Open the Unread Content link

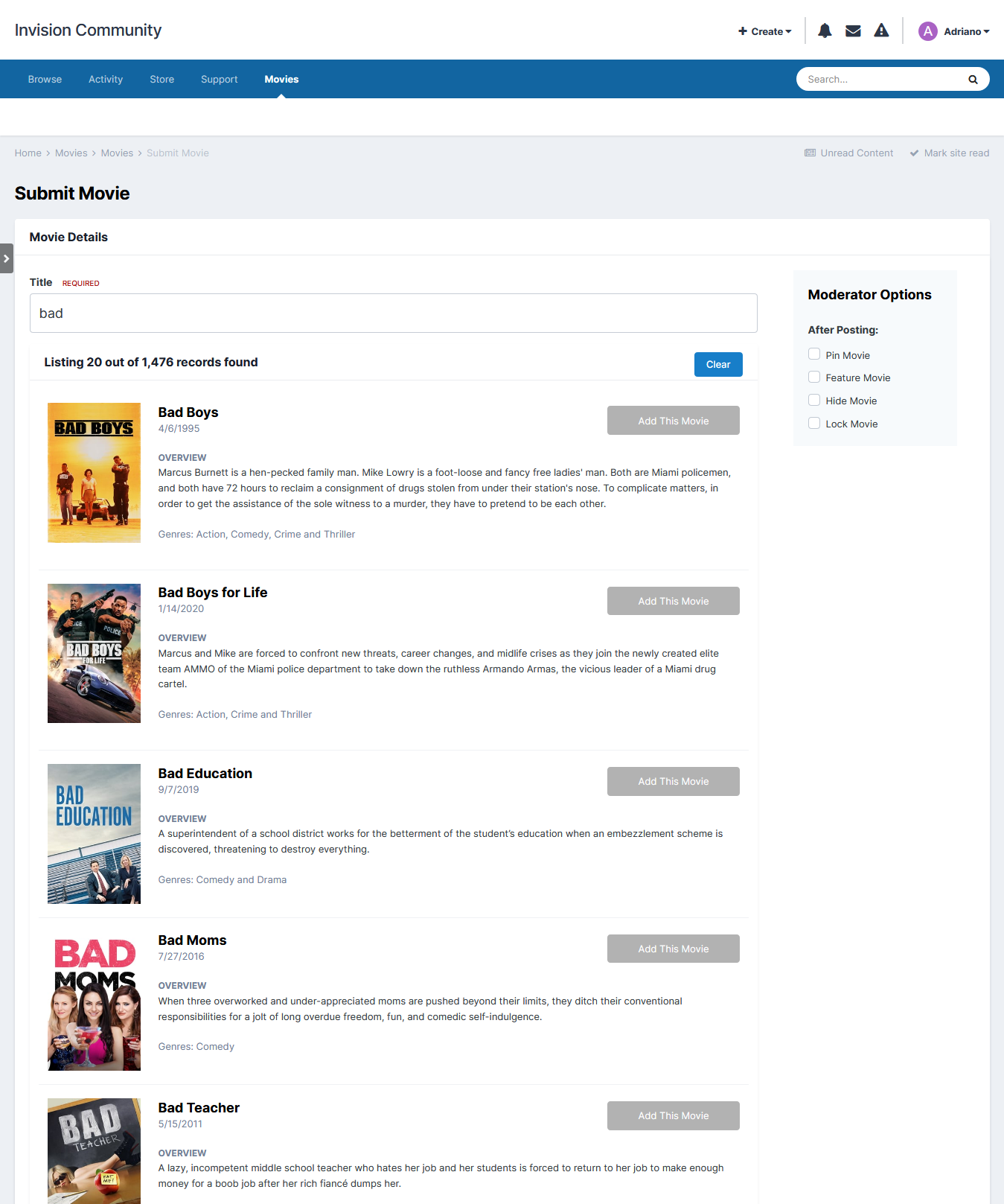point(849,153)
